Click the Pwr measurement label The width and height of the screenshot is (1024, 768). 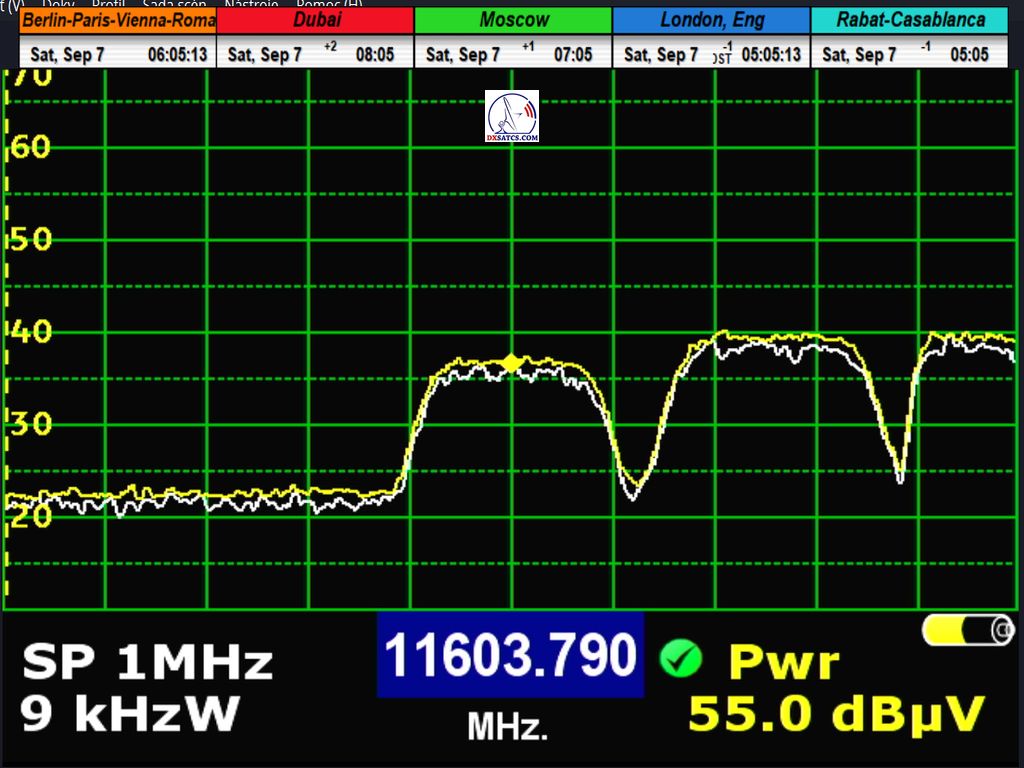pyautogui.click(x=784, y=662)
